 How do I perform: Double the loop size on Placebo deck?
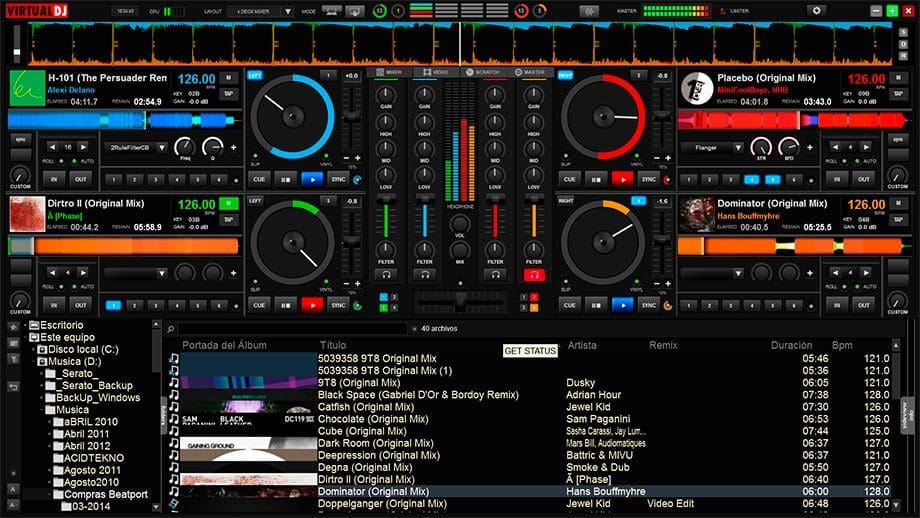point(866,147)
